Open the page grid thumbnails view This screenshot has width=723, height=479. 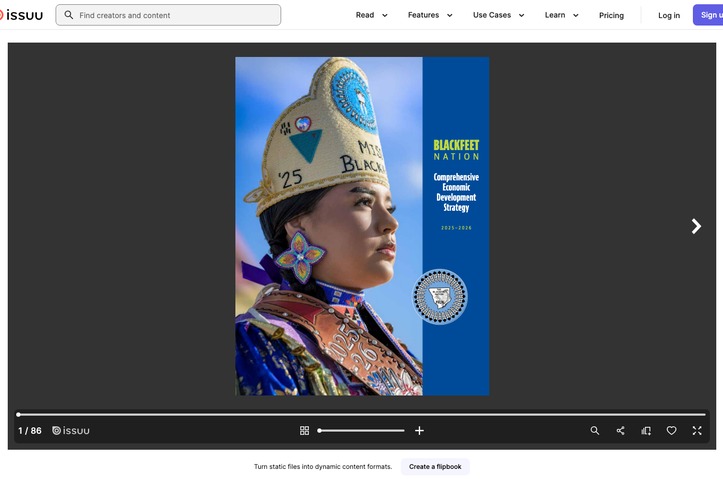(304, 431)
